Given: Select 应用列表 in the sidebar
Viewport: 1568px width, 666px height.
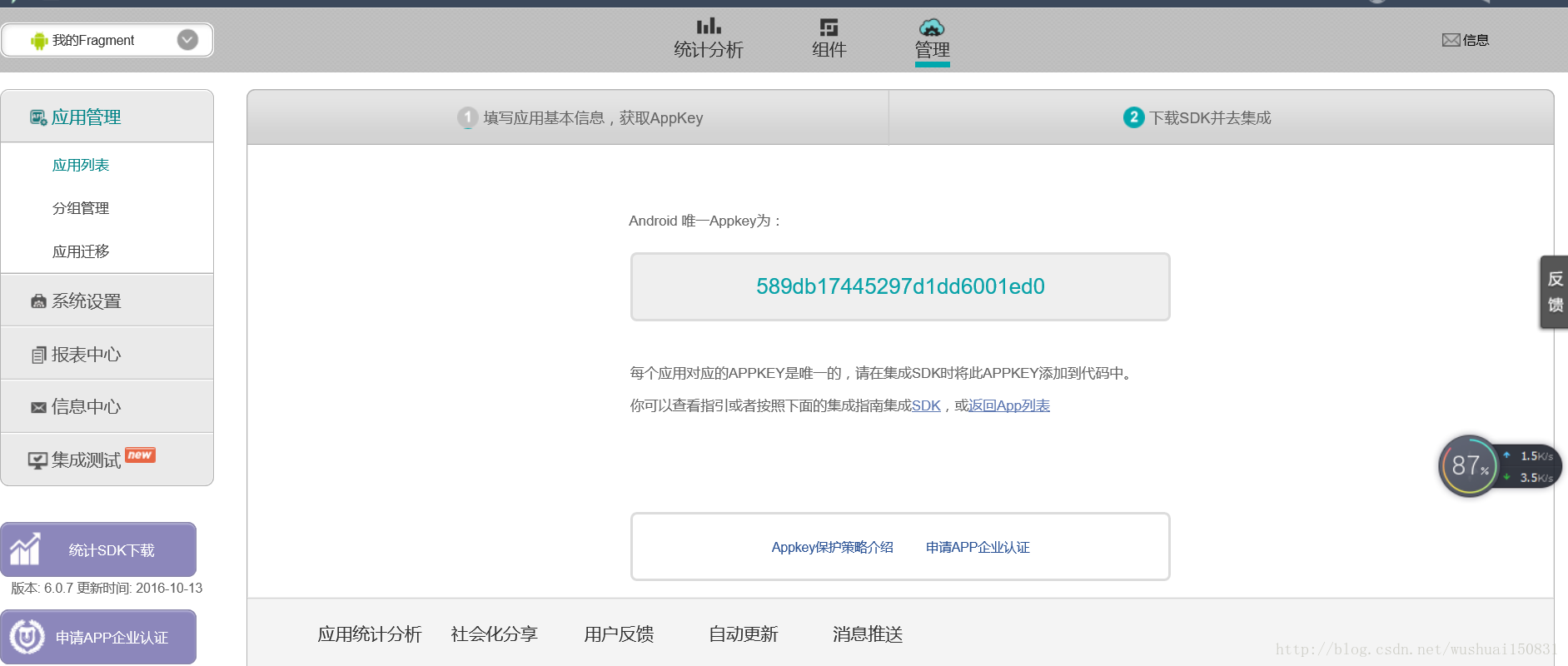Looking at the screenshot, I should pyautogui.click(x=81, y=165).
